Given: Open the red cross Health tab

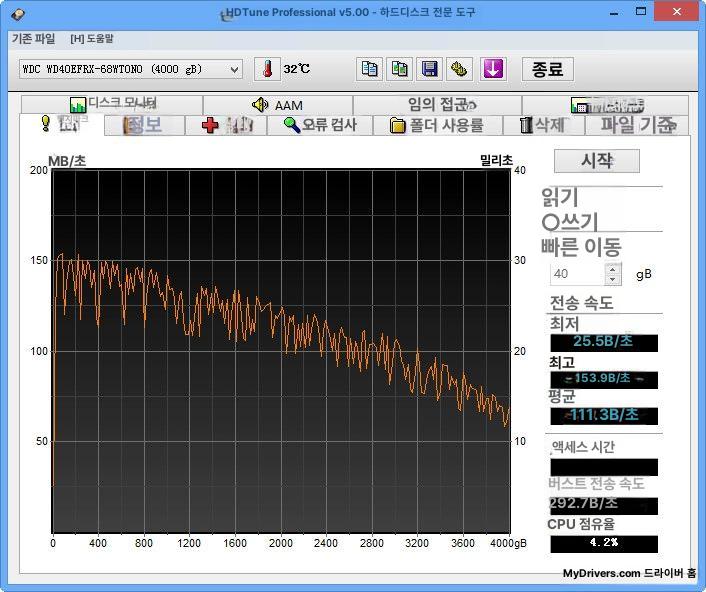Looking at the screenshot, I should click(227, 125).
